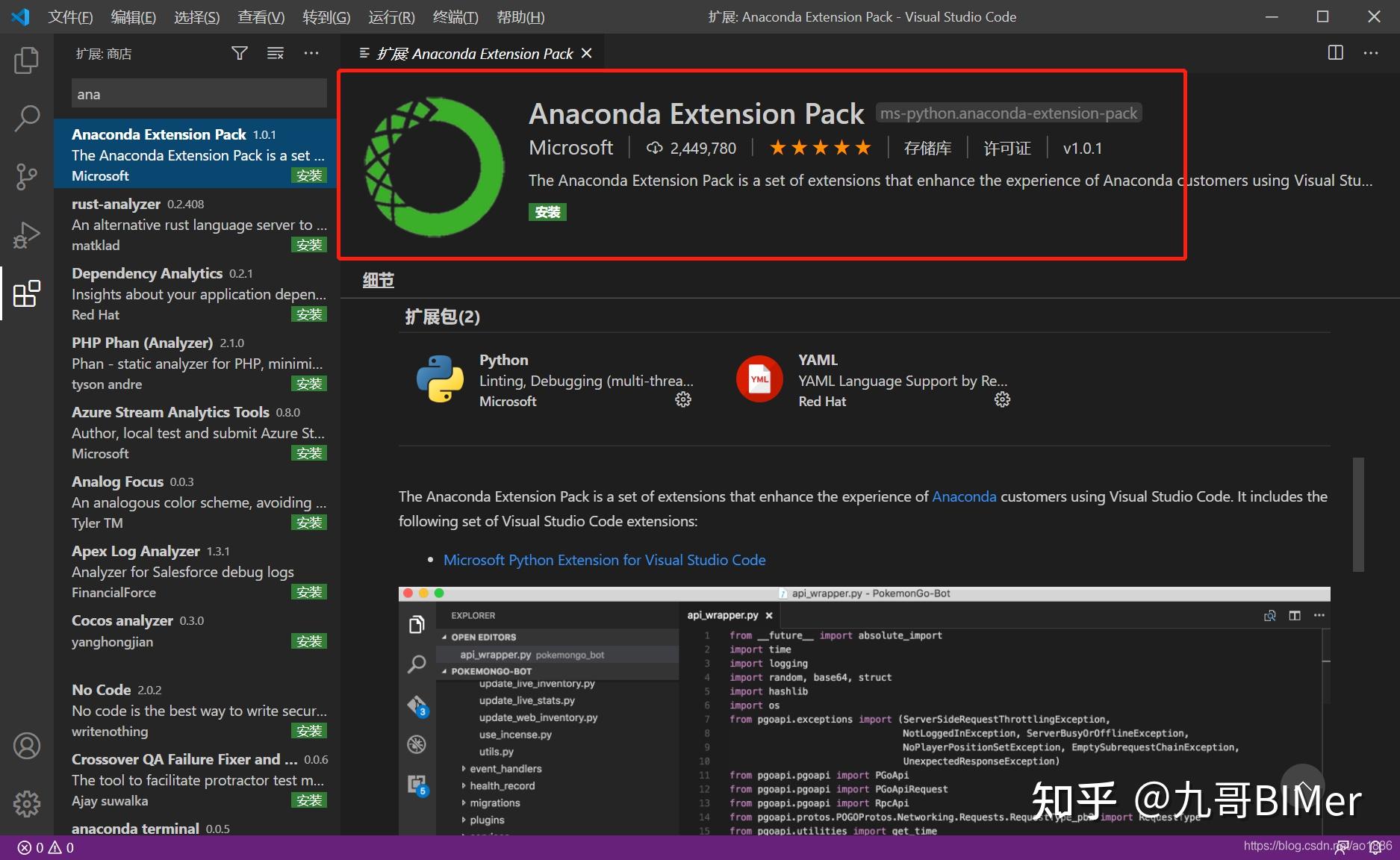Click the filter extensions funnel icon

pyautogui.click(x=239, y=53)
